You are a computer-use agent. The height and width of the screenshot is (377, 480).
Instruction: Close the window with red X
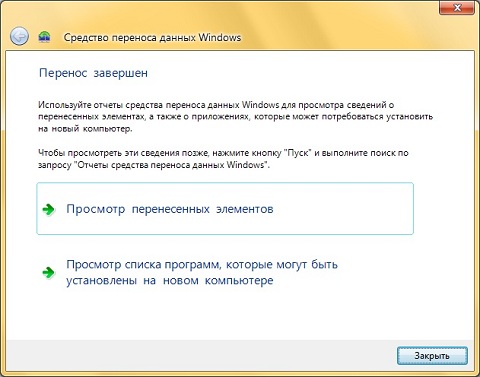click(457, 7)
